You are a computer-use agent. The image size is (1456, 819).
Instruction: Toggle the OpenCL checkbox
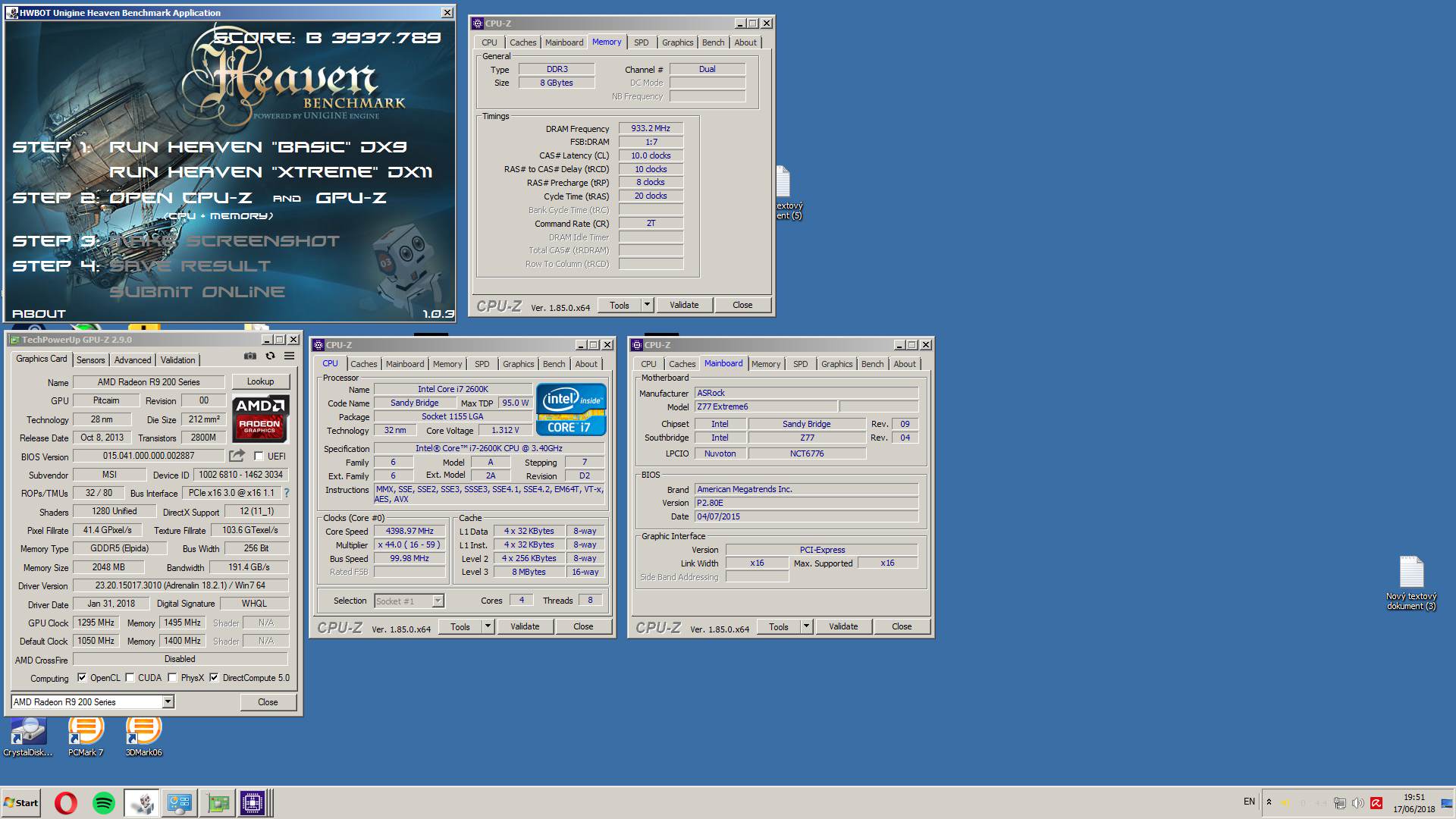[82, 678]
